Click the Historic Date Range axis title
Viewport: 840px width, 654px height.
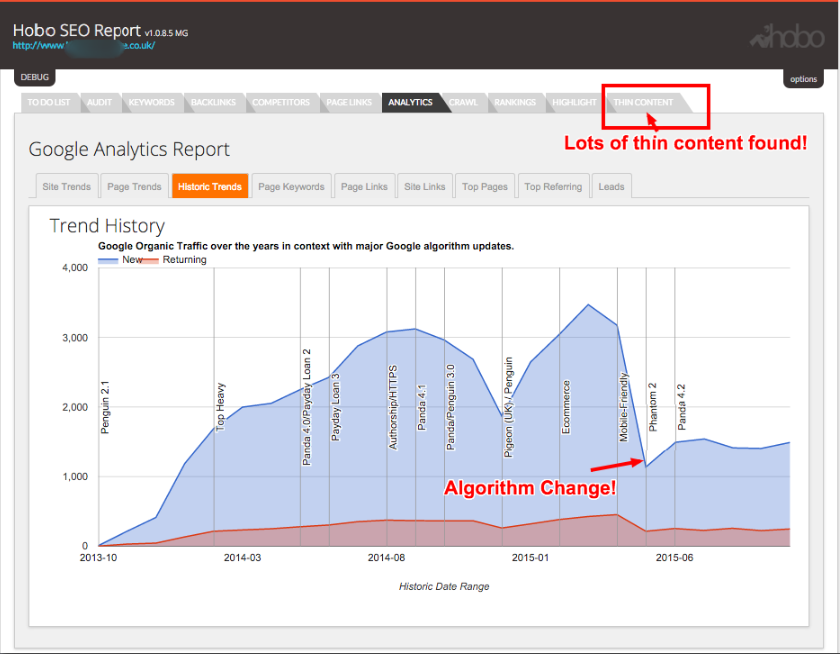tap(444, 587)
